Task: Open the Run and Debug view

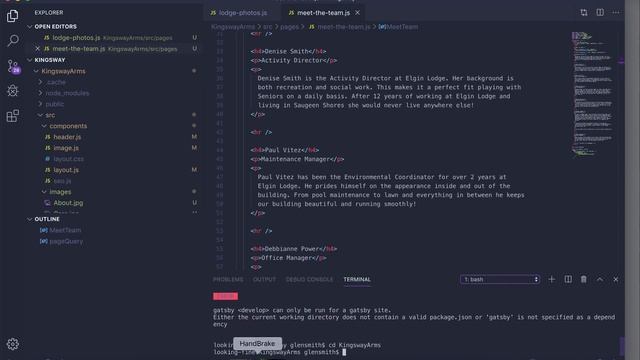Action: pos(13,91)
